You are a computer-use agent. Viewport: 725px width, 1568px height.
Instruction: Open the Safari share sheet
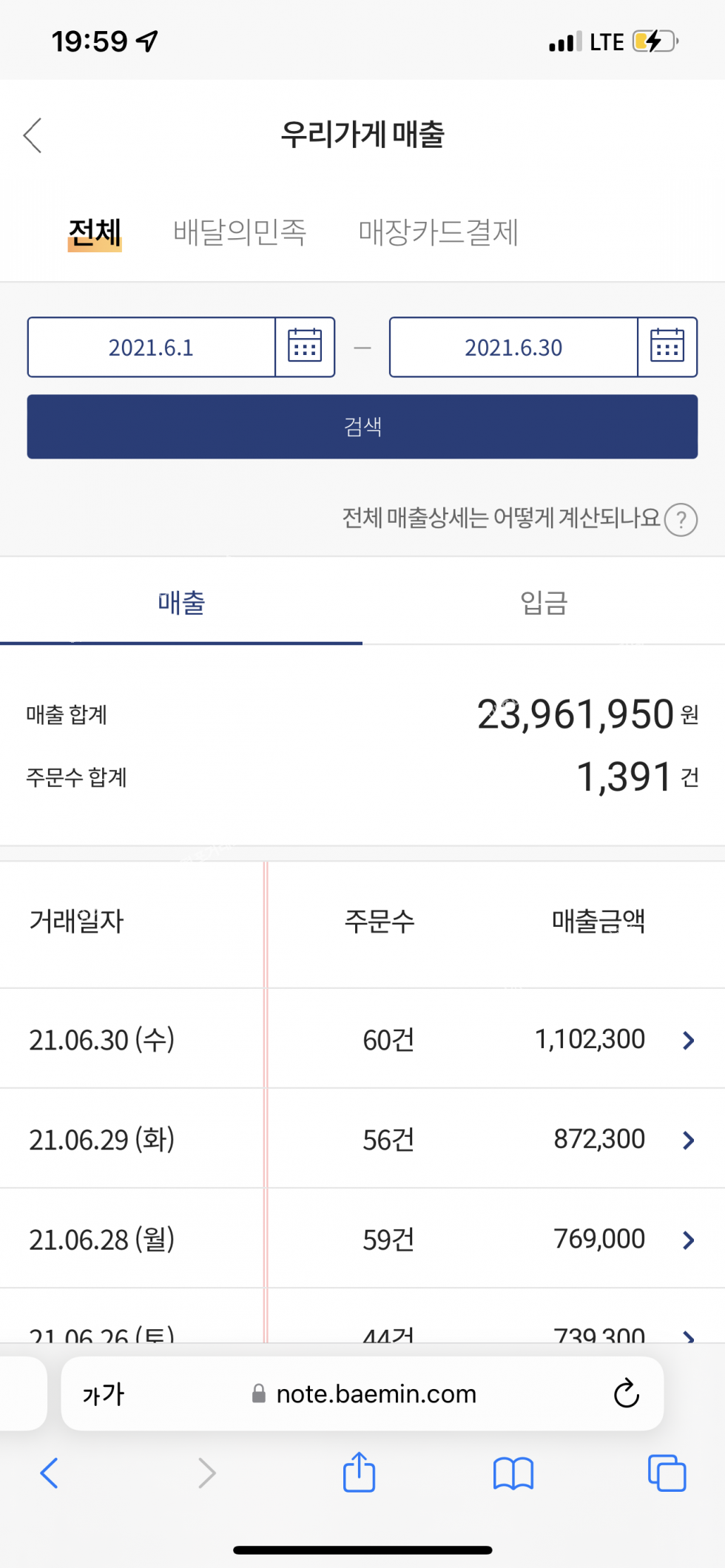[360, 1473]
